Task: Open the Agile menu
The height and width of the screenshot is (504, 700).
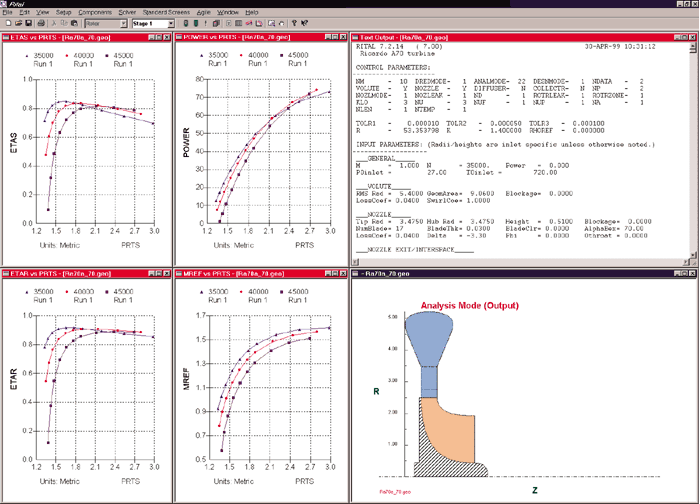Action: pyautogui.click(x=204, y=12)
